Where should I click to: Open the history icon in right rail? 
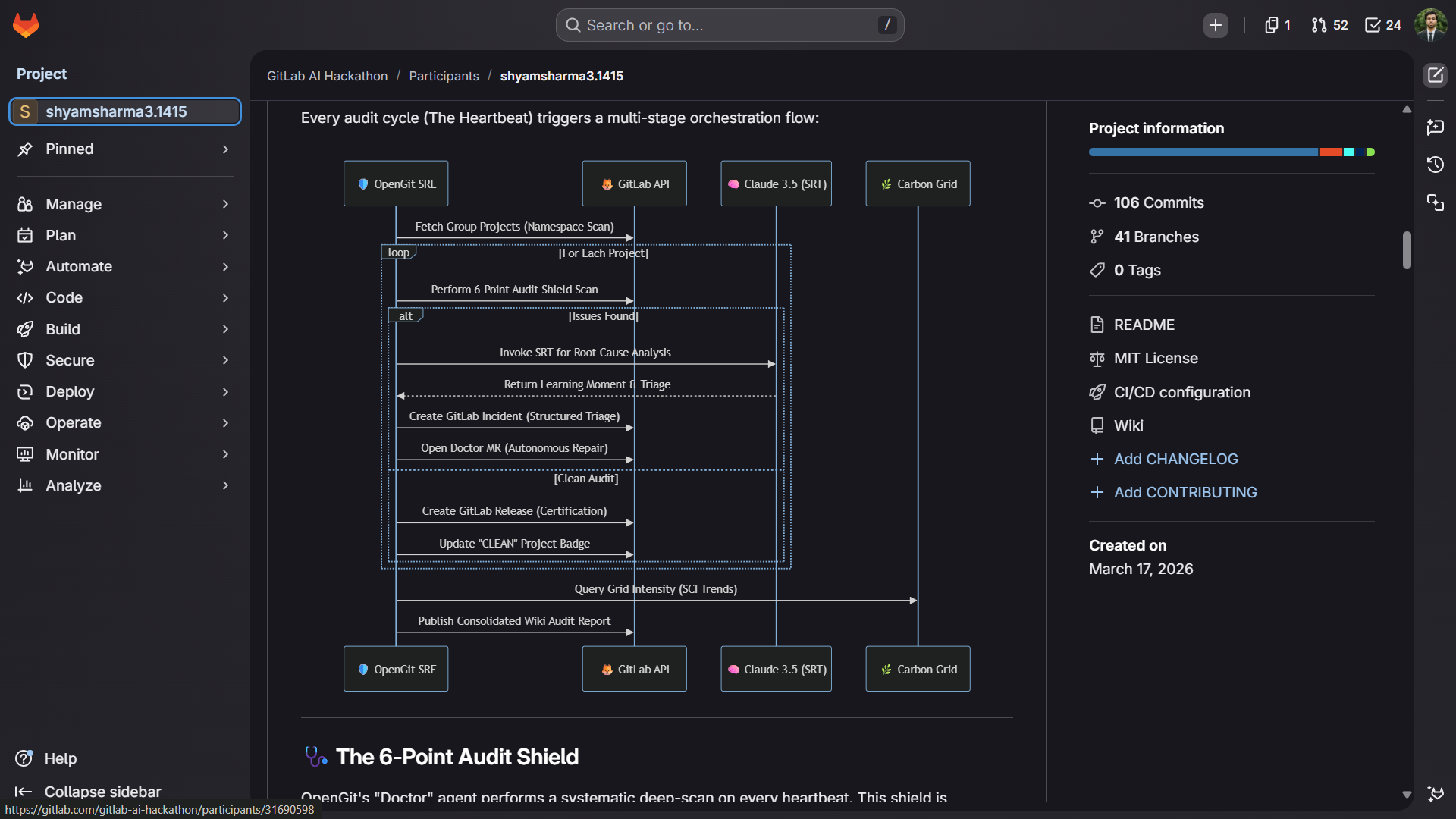[x=1435, y=165]
